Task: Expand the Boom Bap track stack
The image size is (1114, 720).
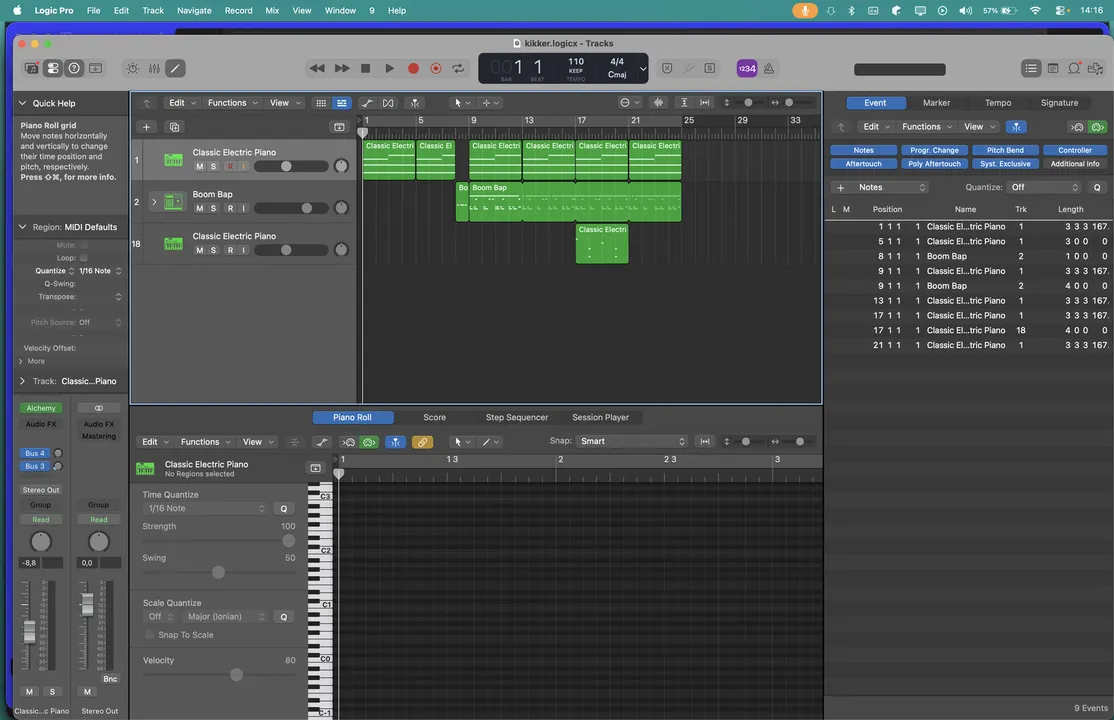Action: click(154, 202)
